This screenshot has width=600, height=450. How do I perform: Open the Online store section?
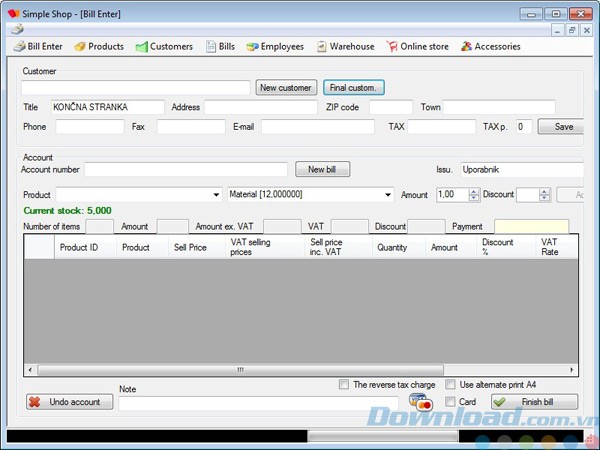(x=418, y=46)
